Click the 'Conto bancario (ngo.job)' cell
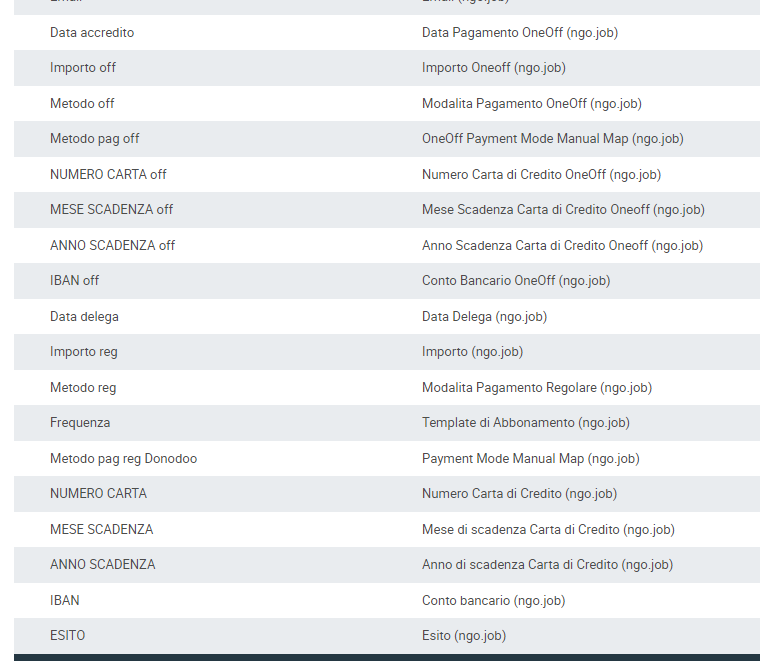This screenshot has width=760, height=662. [x=493, y=601]
